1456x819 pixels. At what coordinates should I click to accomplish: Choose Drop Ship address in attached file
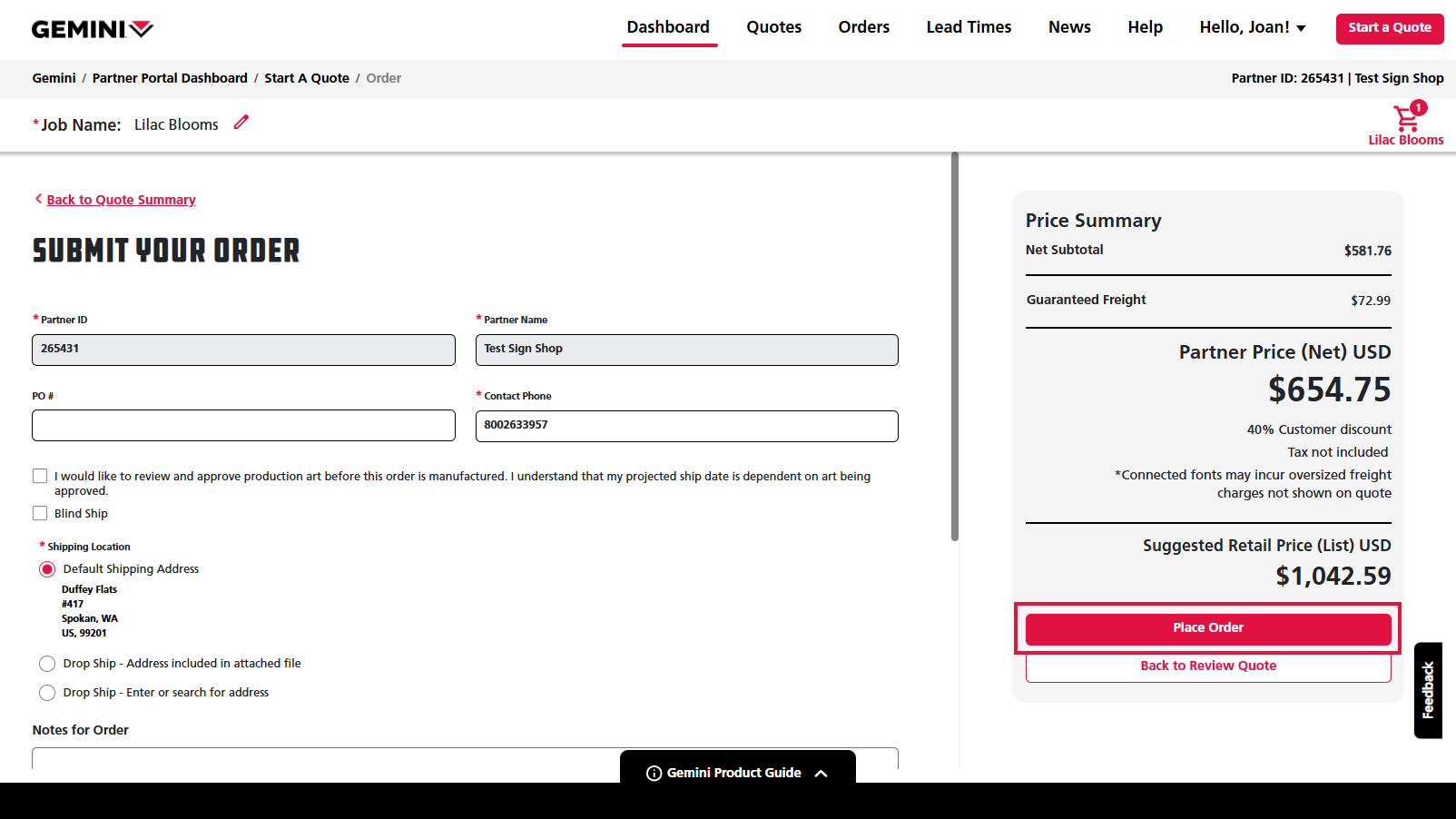[47, 664]
